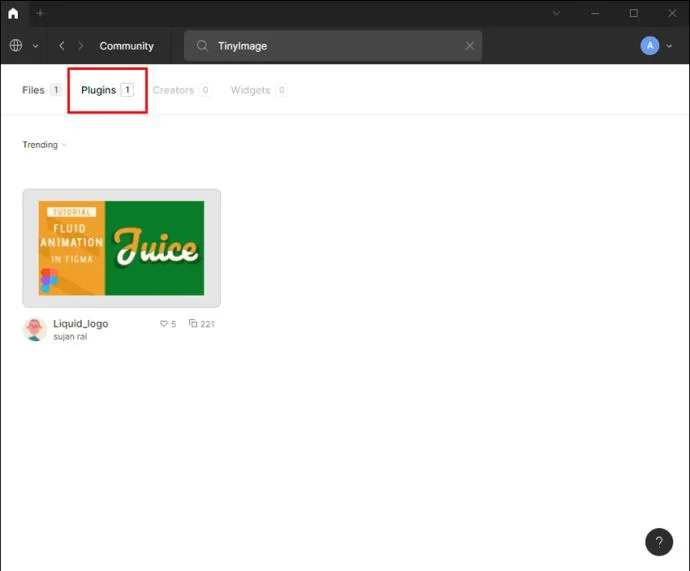This screenshot has width=690, height=571.
Task: Open the account avatar A
Action: pyautogui.click(x=650, y=46)
